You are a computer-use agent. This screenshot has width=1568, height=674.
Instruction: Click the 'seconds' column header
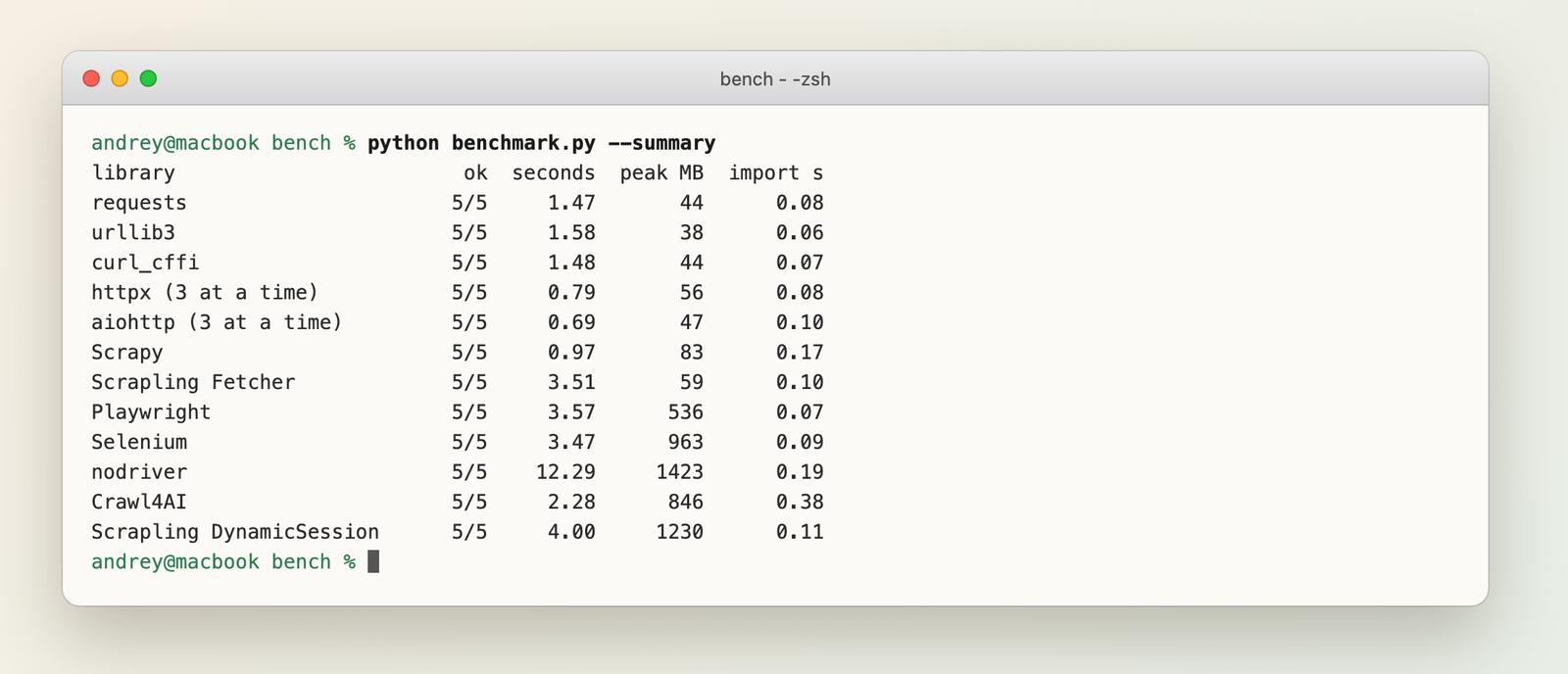point(554,173)
